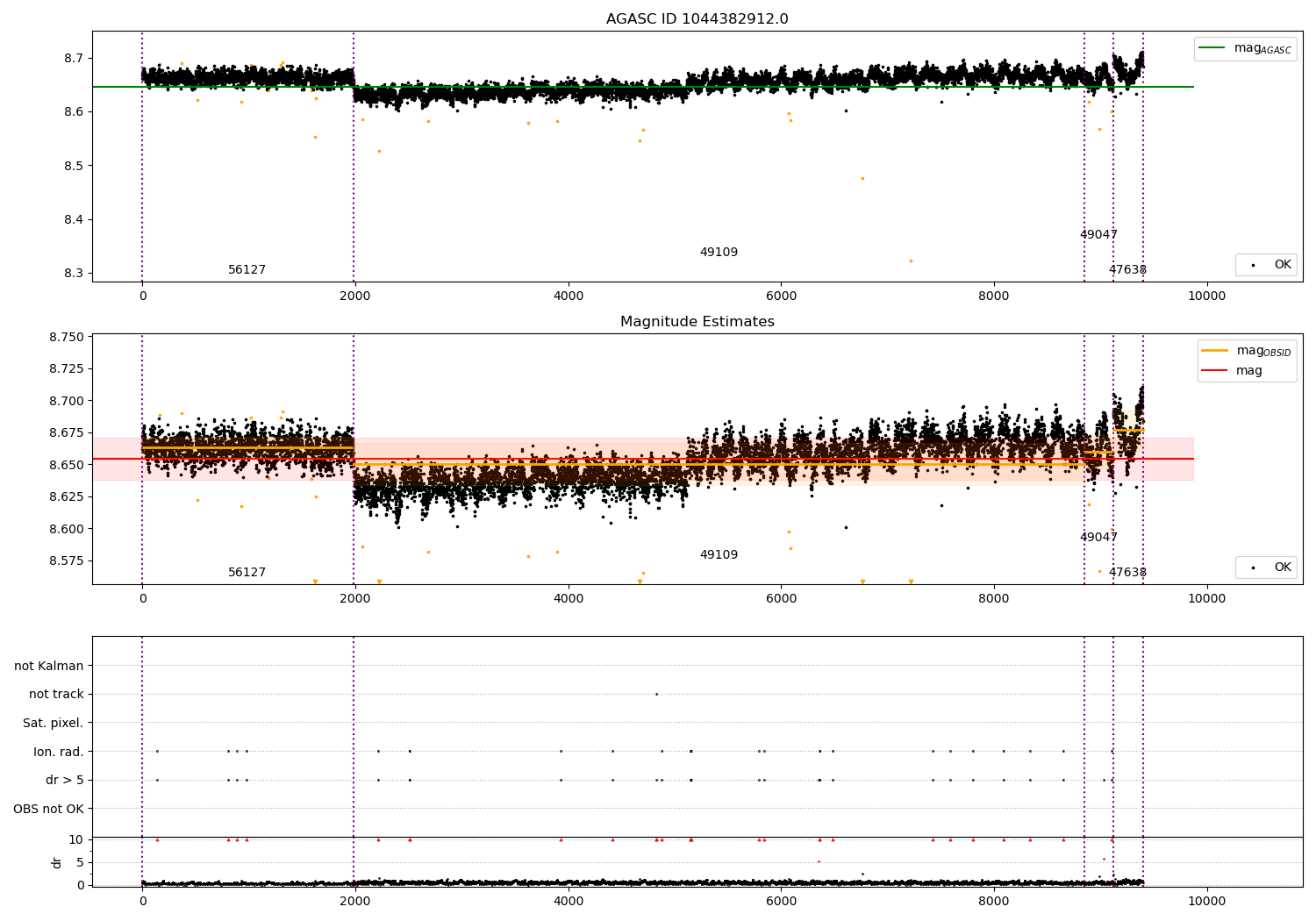Click the '8.750' y-tick label
The width and height of the screenshot is (1316, 921).
[66, 337]
